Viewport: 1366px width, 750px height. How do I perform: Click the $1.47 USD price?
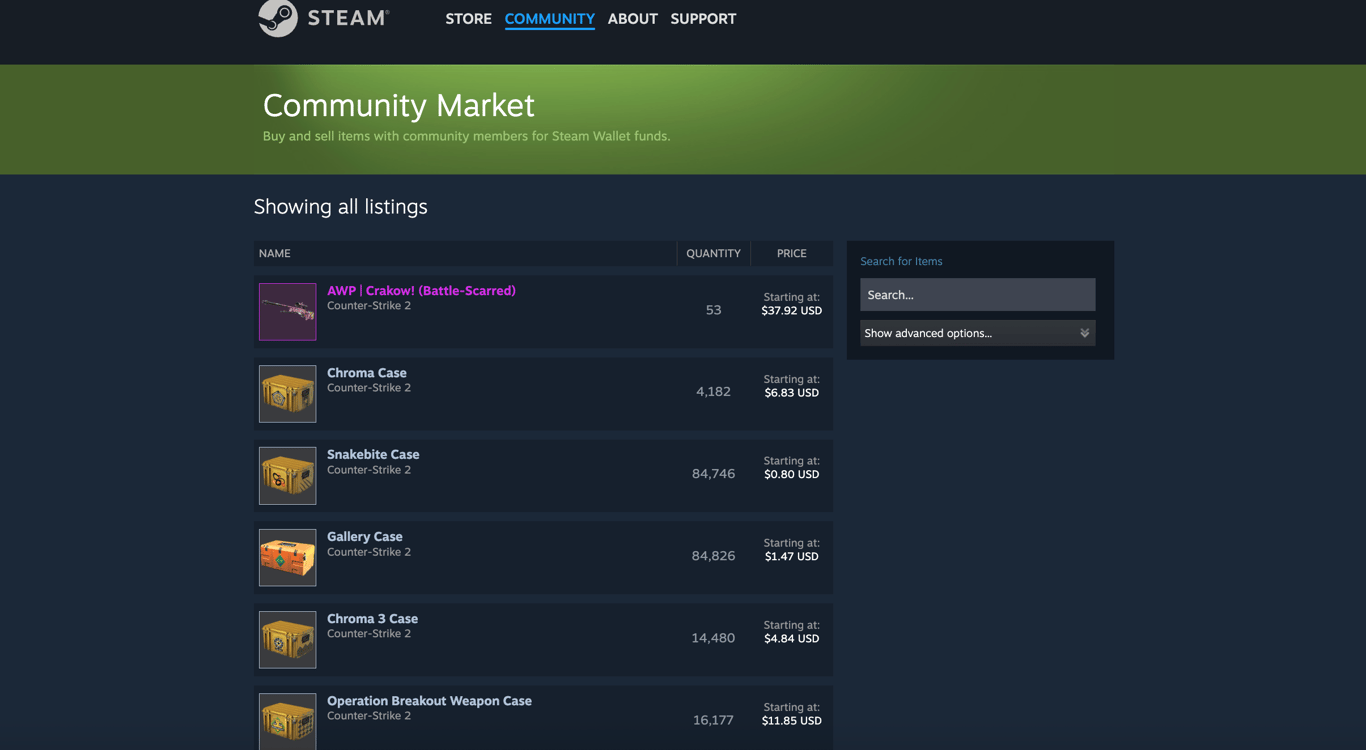792,557
